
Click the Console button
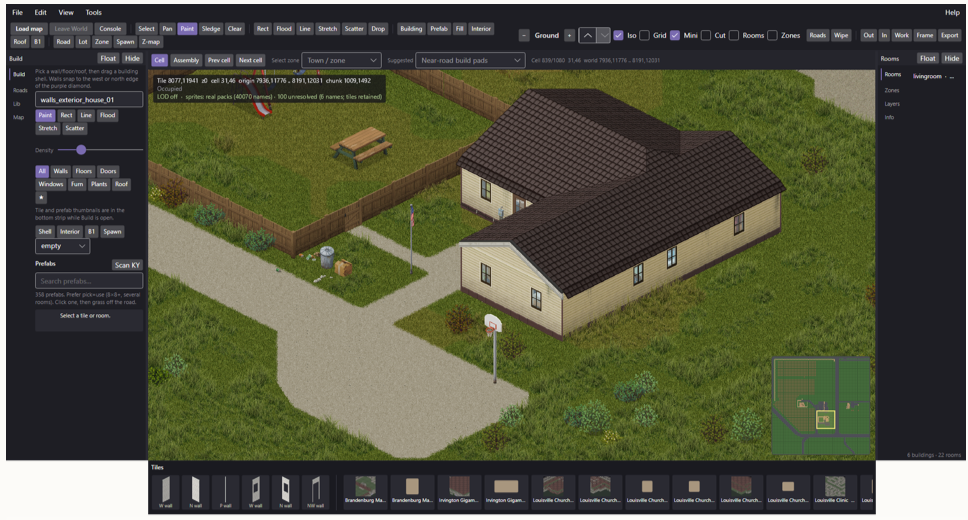pos(111,28)
